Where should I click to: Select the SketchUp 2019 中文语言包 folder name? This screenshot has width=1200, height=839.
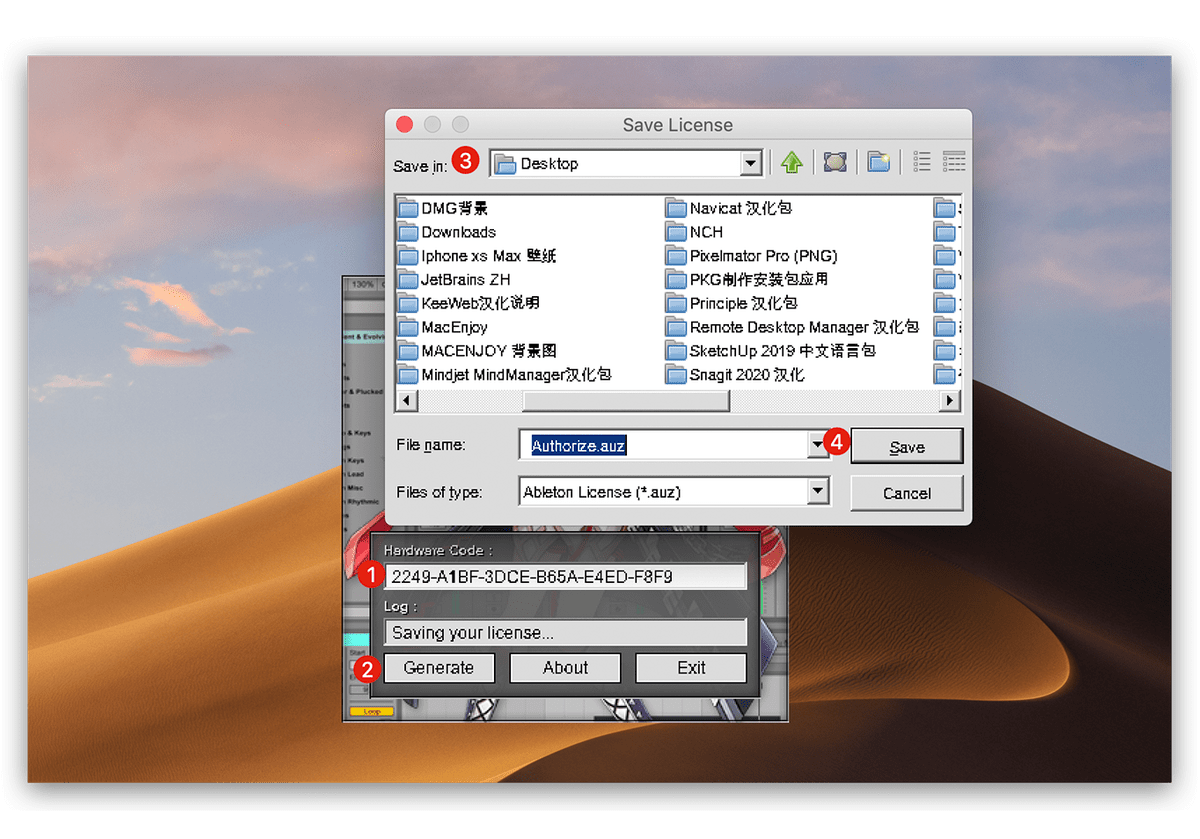(783, 351)
